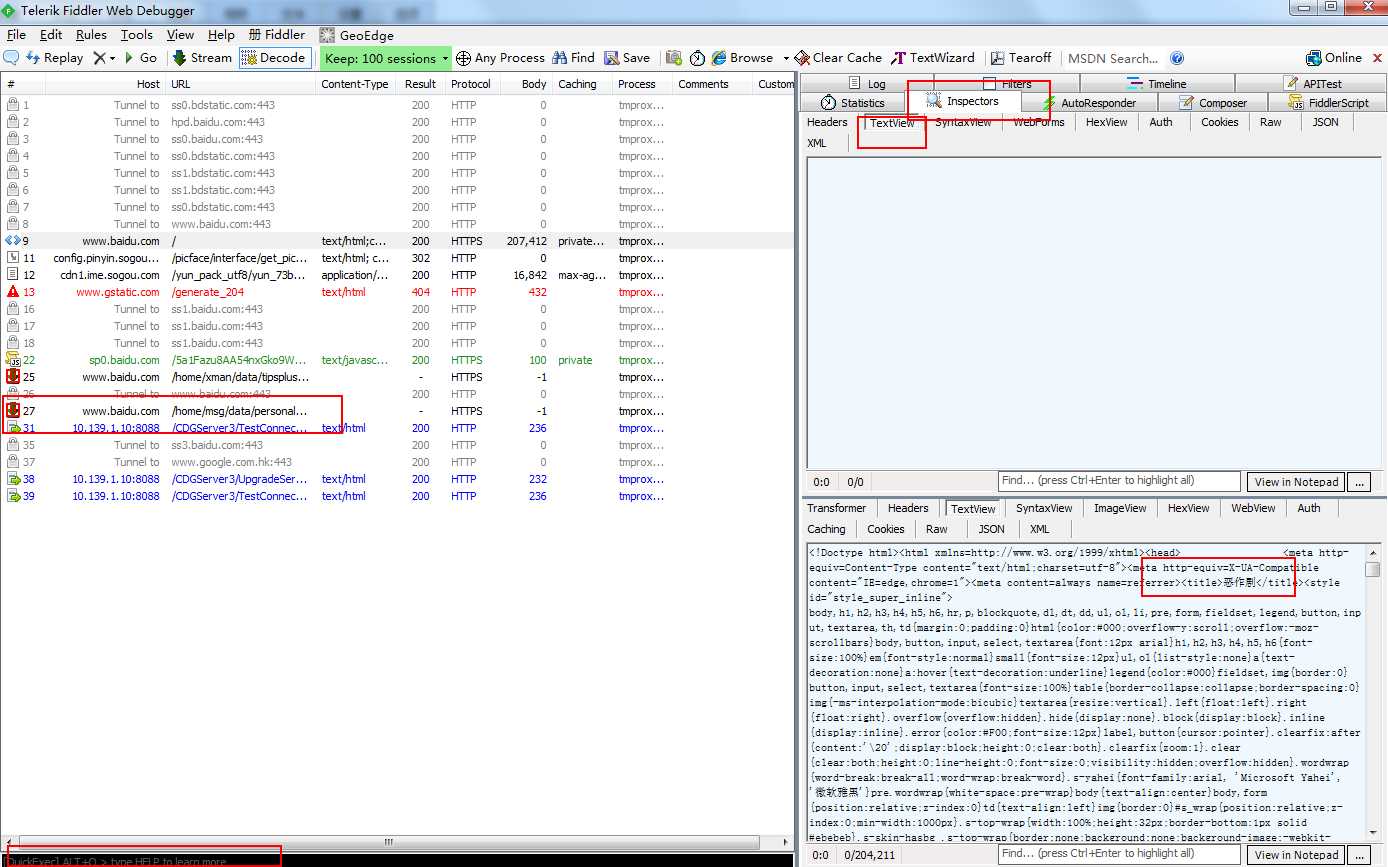
Task: Open the View menu
Action: (181, 35)
